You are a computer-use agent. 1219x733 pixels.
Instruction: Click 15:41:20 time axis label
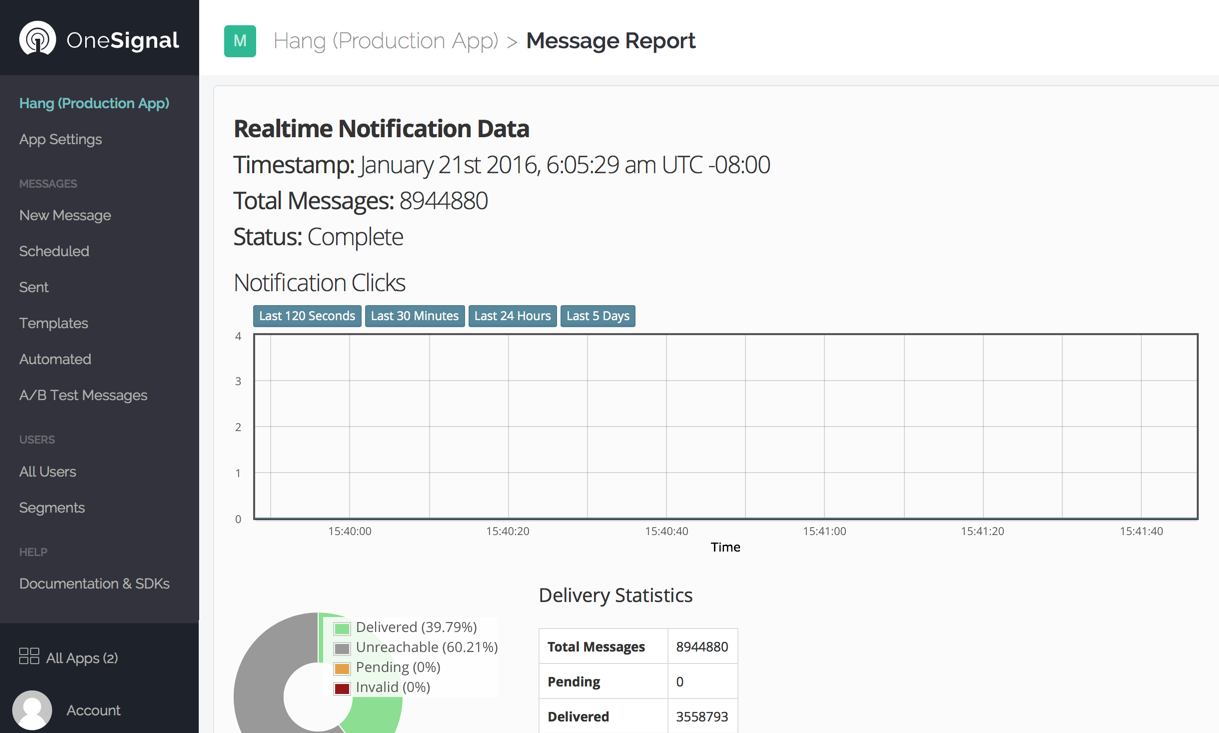tap(983, 531)
